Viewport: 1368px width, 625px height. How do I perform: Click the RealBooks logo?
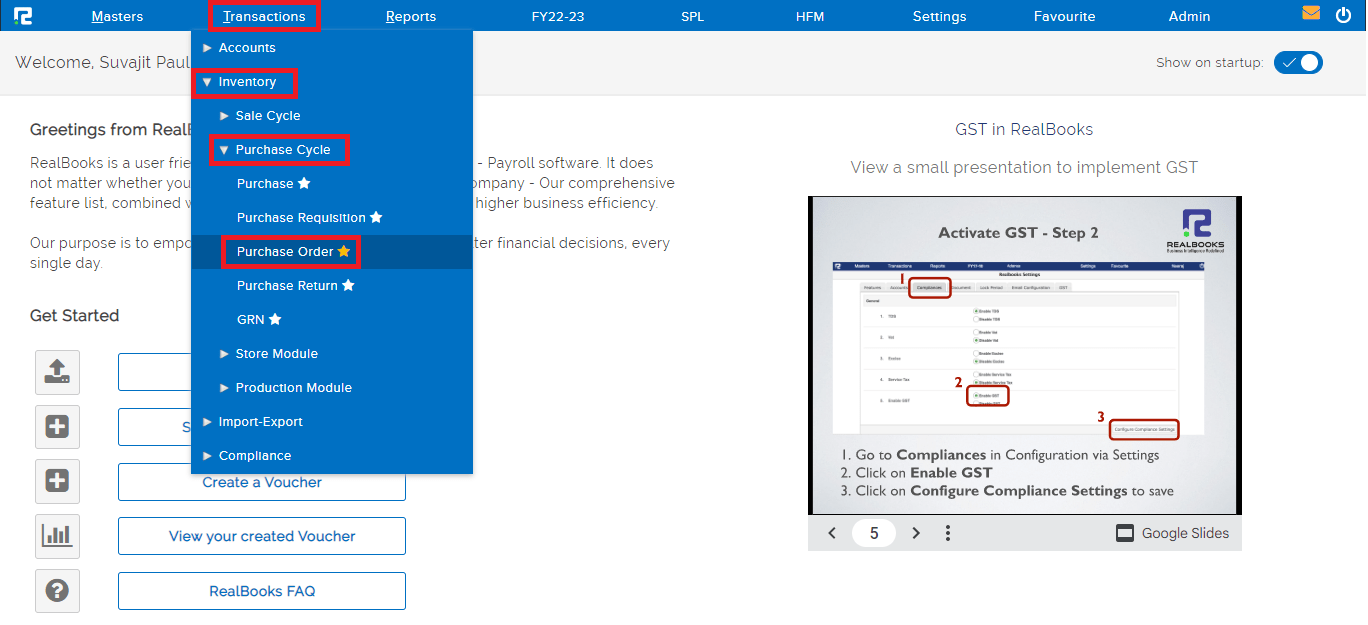tap(24, 14)
